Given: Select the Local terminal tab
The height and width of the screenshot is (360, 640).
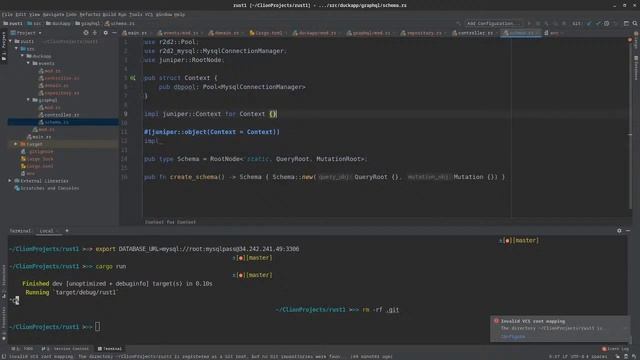Looking at the screenshot, I should tap(47, 231).
